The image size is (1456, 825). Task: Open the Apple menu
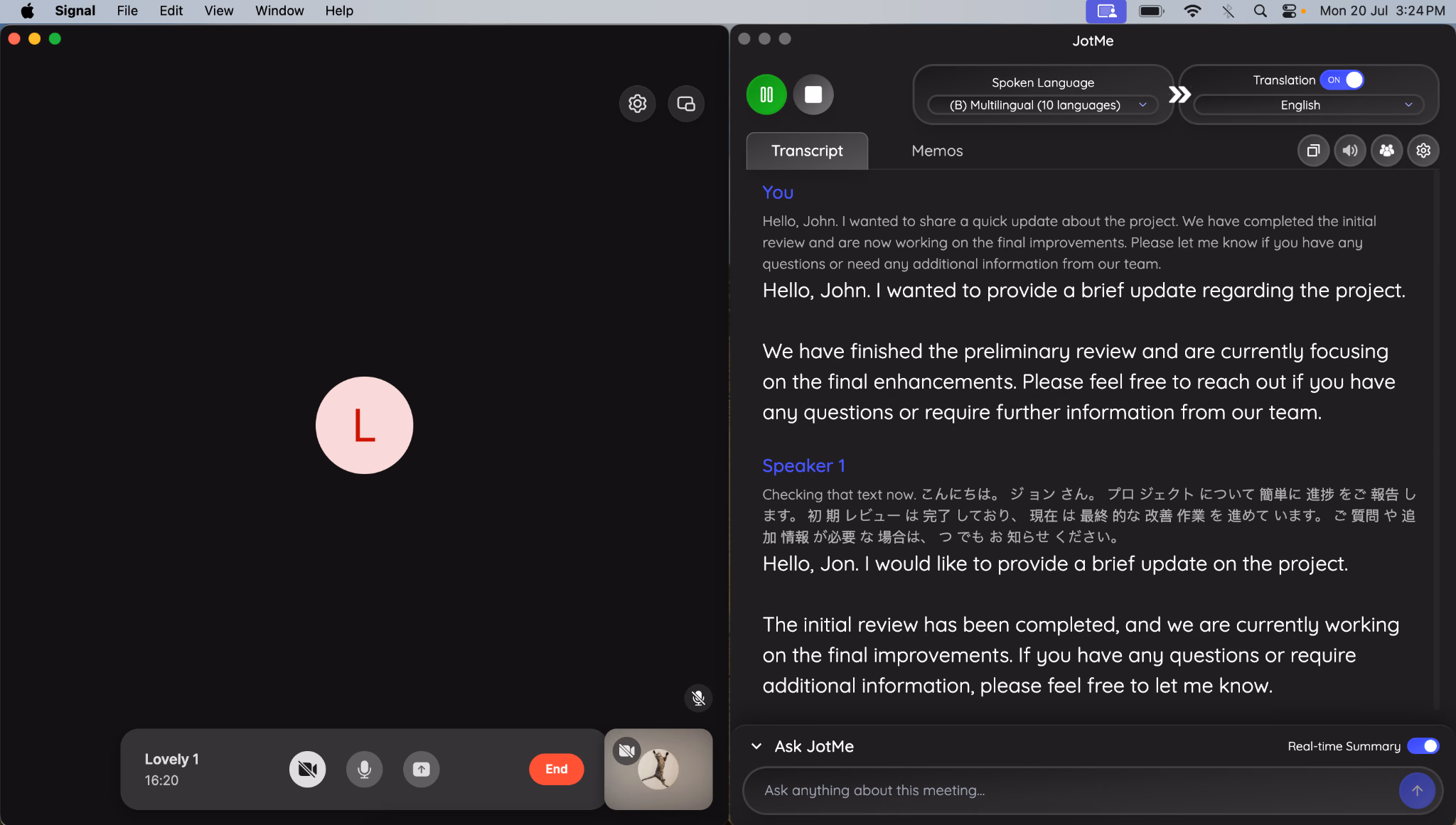[x=27, y=11]
